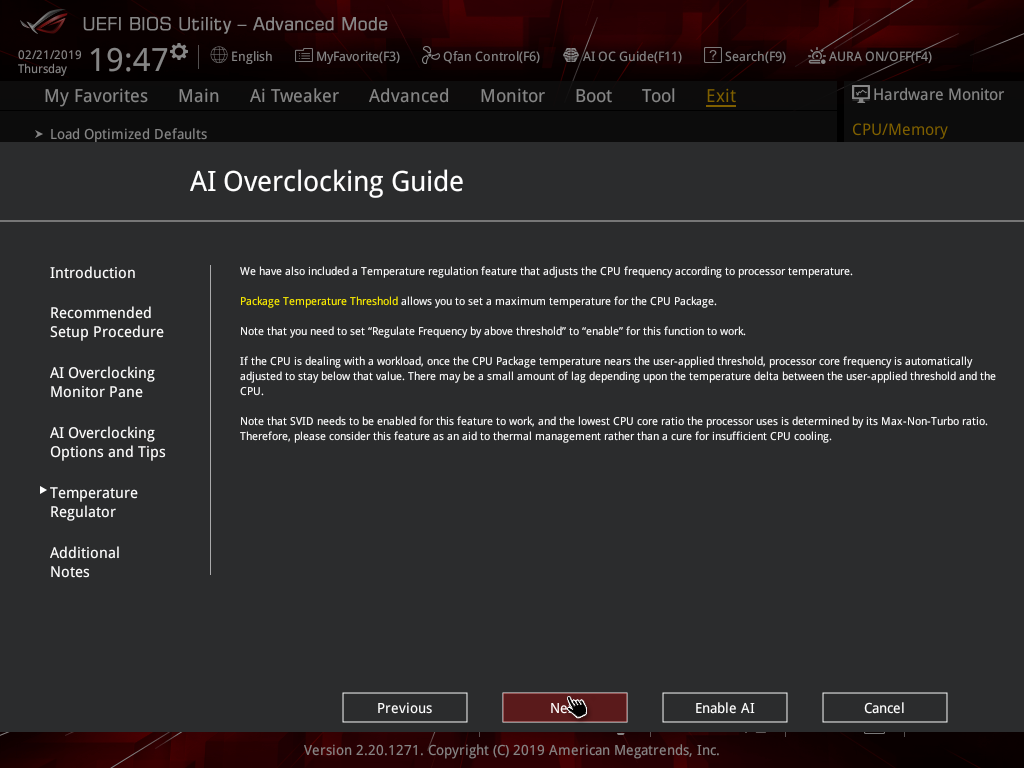Expand Load Optimized Defaults arrow

tap(39, 134)
